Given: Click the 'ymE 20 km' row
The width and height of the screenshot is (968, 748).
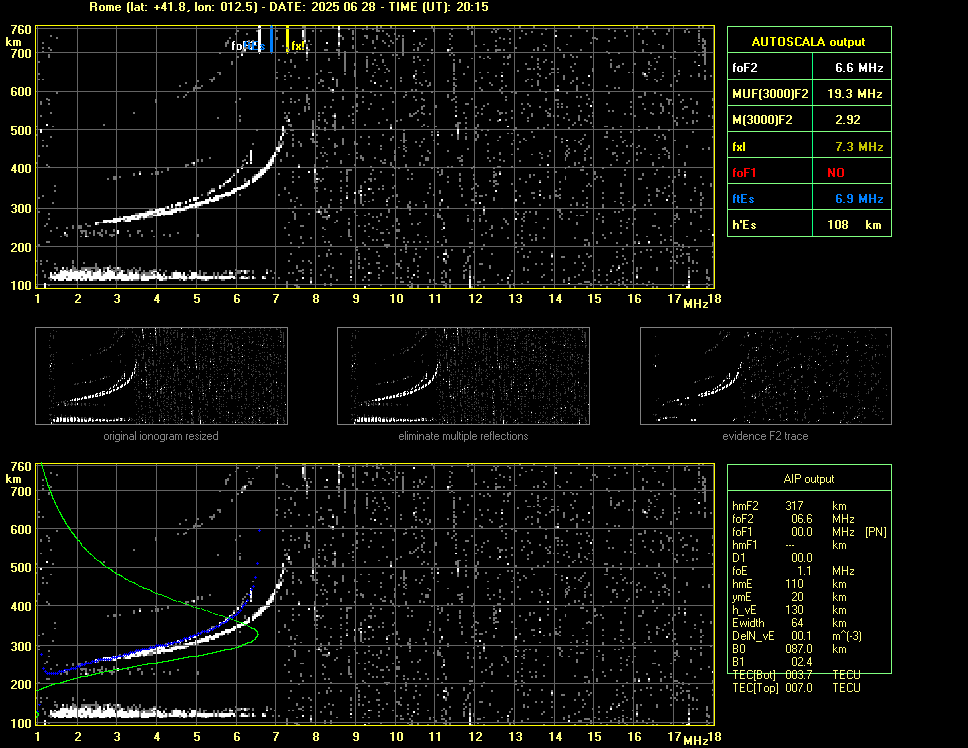Looking at the screenshot, I should click(x=790, y=597).
